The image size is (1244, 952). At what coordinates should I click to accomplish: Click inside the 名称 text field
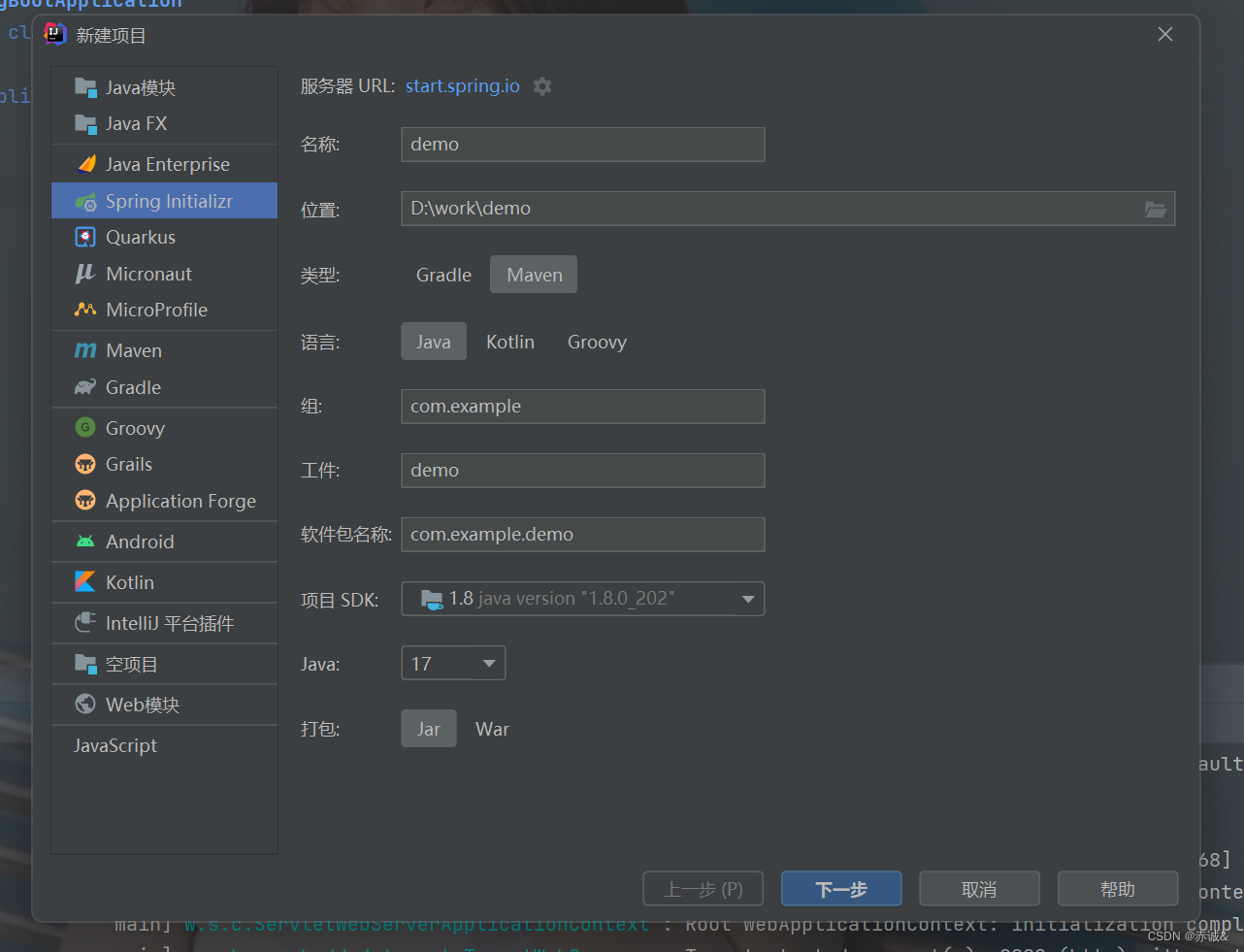click(582, 144)
